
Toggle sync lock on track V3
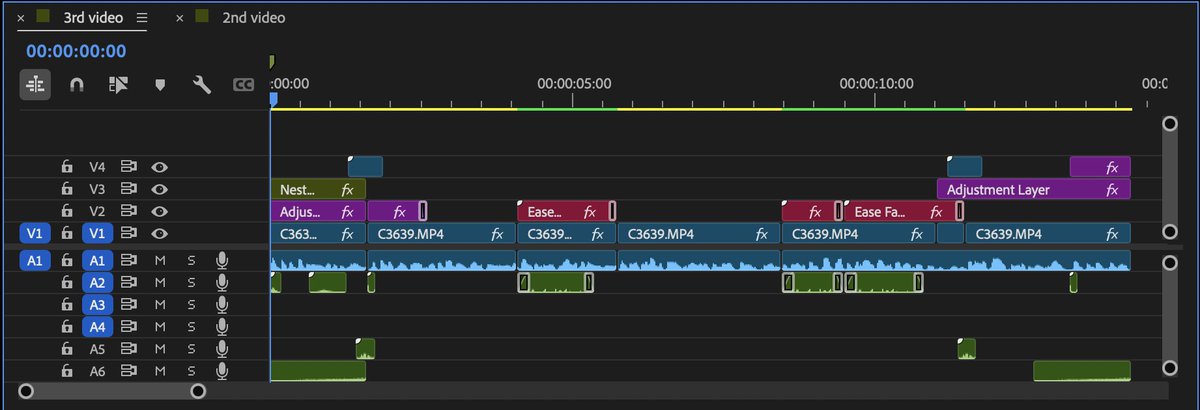128,189
